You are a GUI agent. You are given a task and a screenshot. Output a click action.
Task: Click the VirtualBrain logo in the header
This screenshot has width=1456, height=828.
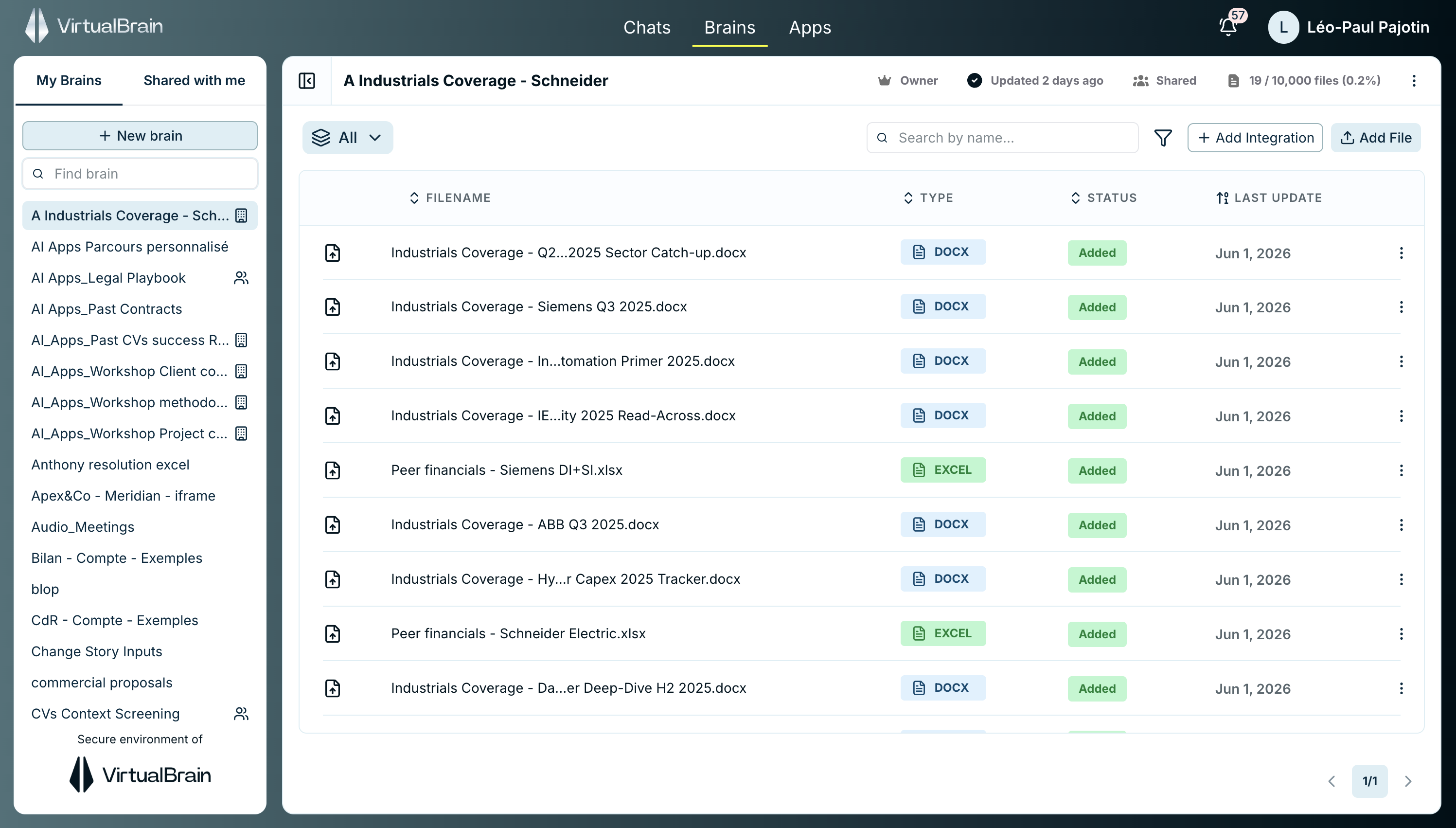coord(94,26)
